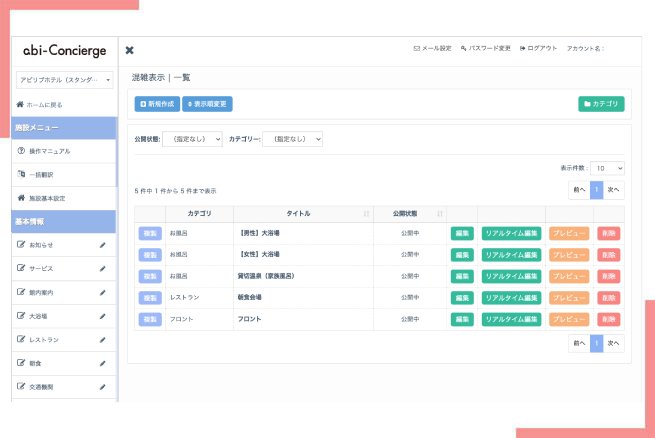Image resolution: width=655 pixels, height=438 pixels.
Task: Click the 表示順変更 button
Action: tap(207, 104)
